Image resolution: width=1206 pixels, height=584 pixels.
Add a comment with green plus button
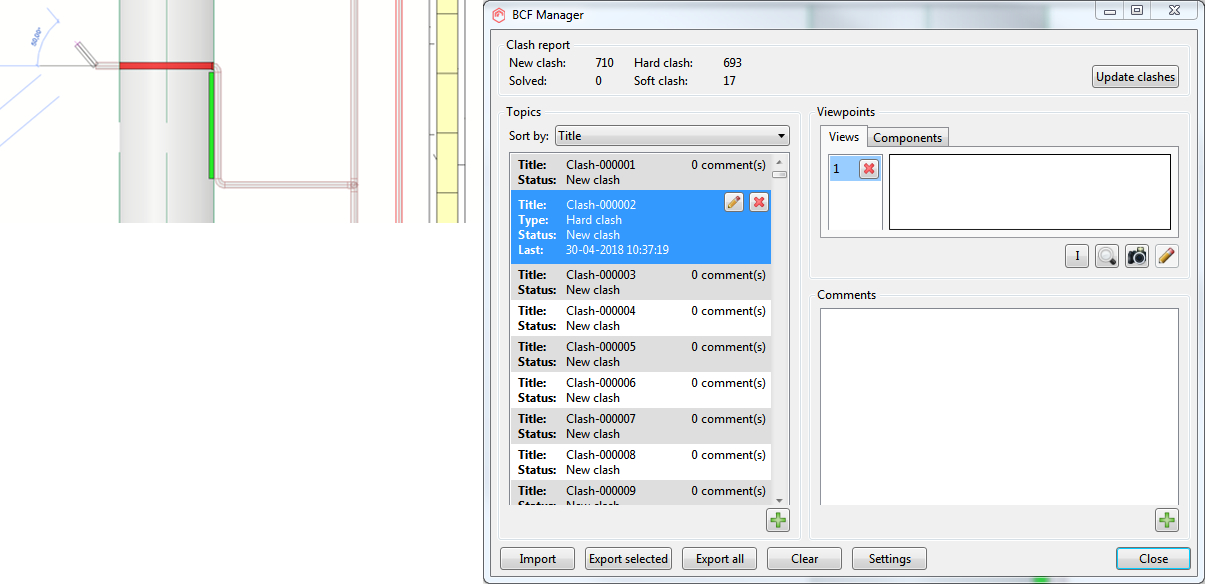tap(1167, 520)
